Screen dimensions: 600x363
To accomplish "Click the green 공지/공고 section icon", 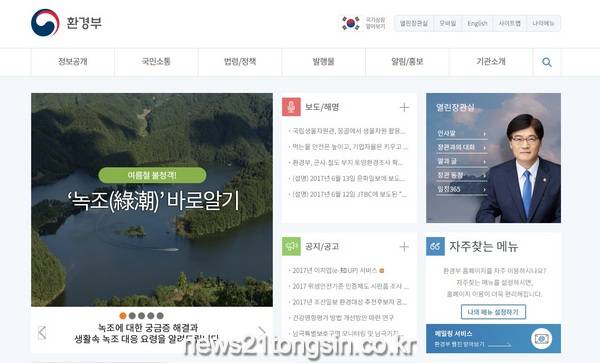I will (291, 246).
